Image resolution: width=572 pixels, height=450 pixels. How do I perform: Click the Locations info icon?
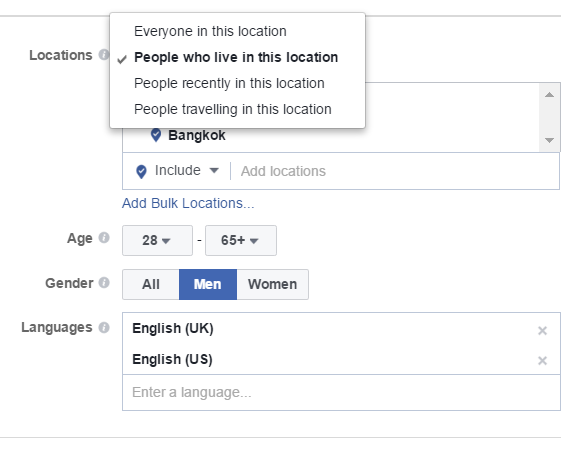pos(104,55)
